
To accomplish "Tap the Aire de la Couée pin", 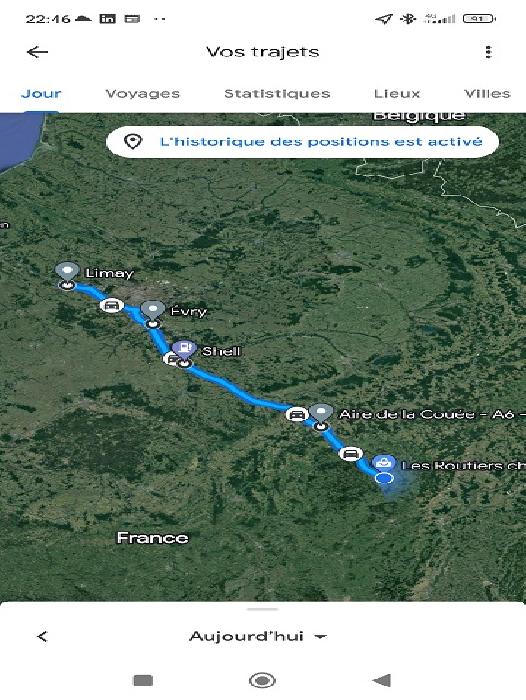I will (321, 412).
